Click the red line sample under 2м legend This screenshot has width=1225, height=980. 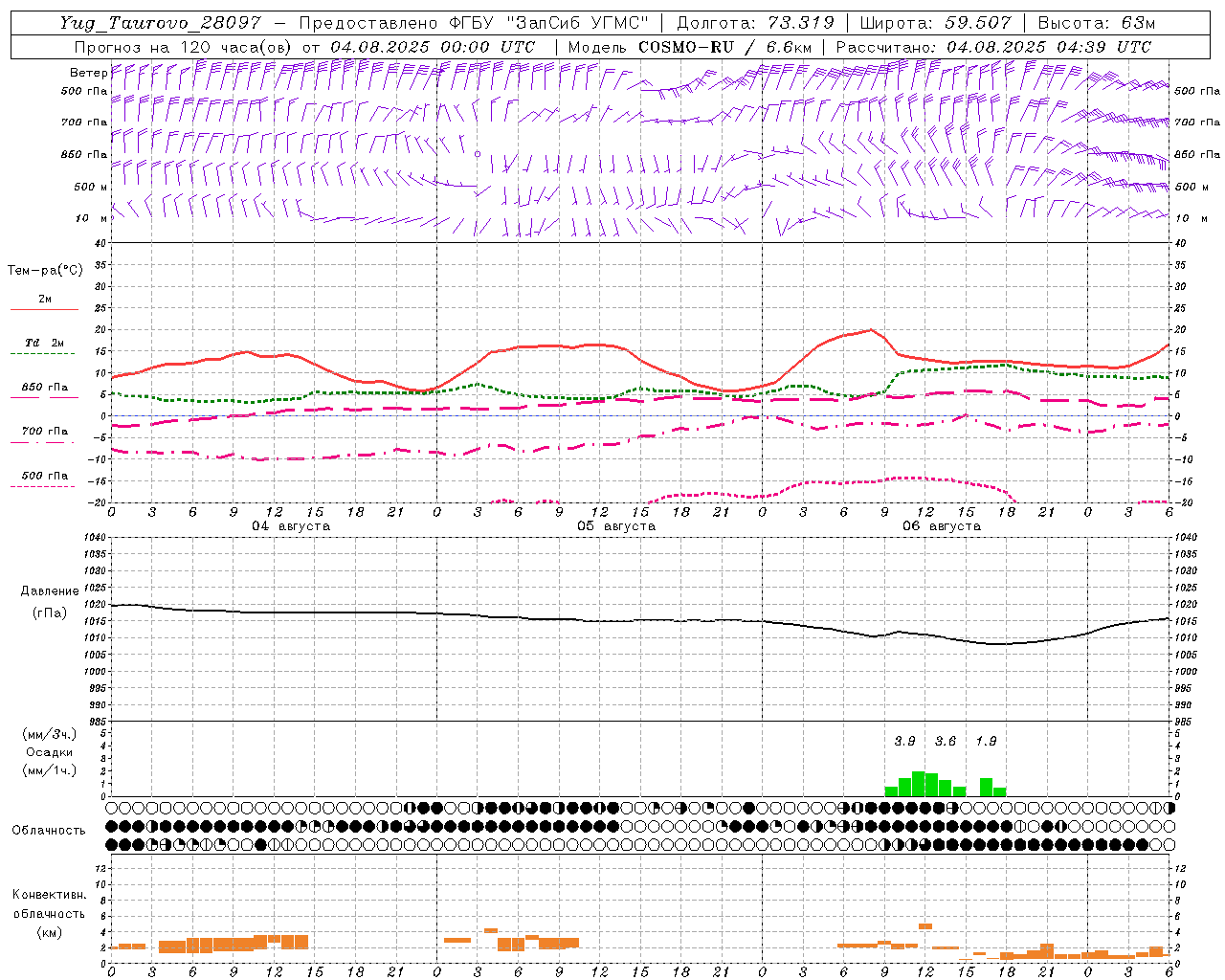point(44,309)
